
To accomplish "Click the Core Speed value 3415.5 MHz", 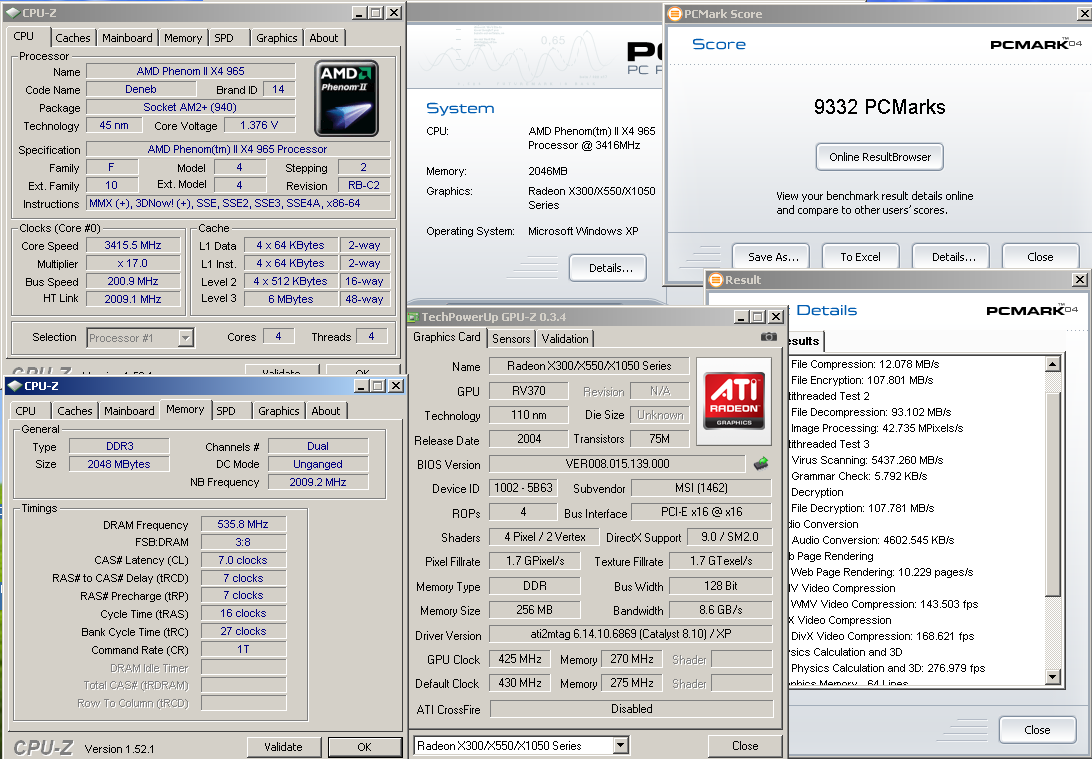I will click(x=133, y=245).
